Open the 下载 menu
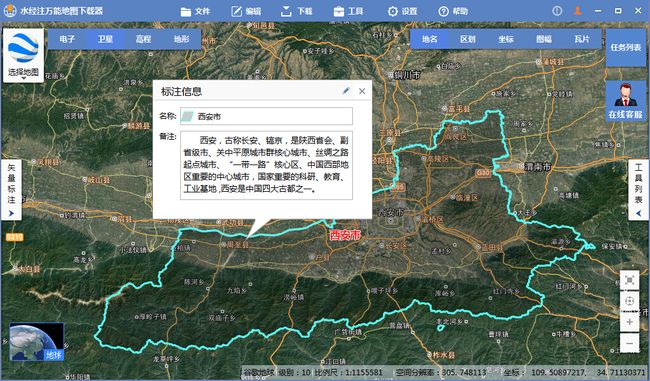Image resolution: width=650 pixels, height=381 pixels. tap(296, 11)
